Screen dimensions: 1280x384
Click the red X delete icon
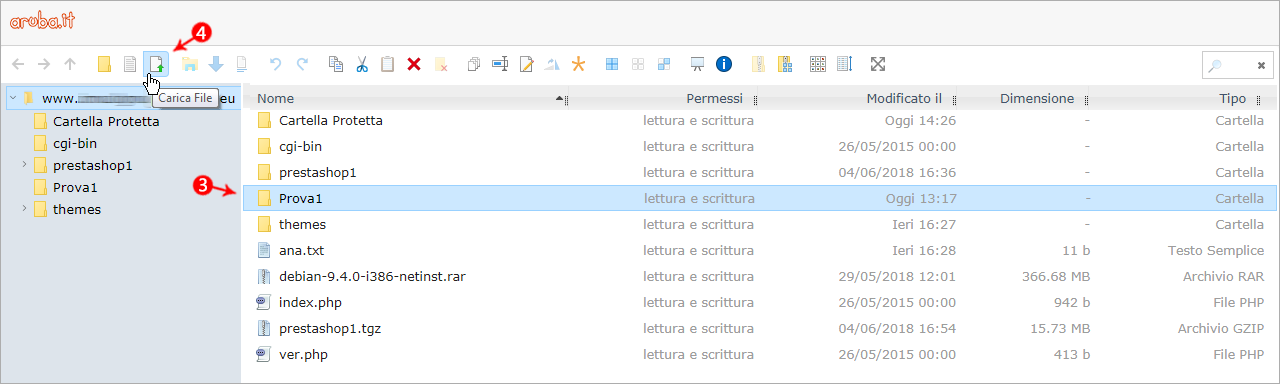pos(414,64)
